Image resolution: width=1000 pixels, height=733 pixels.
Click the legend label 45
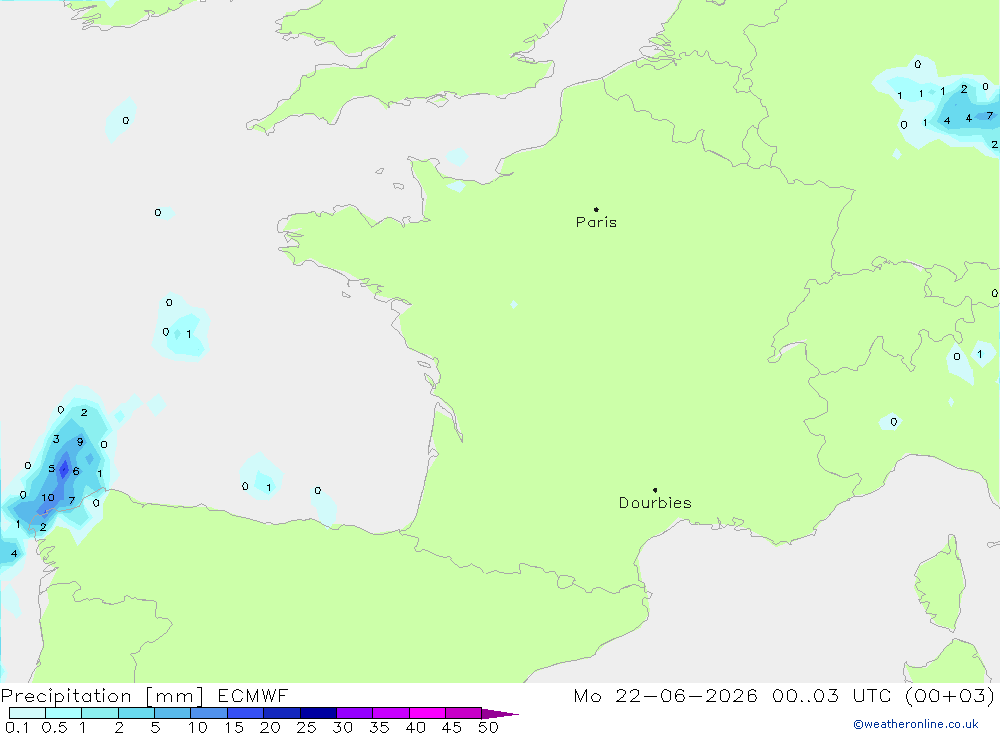(452, 727)
